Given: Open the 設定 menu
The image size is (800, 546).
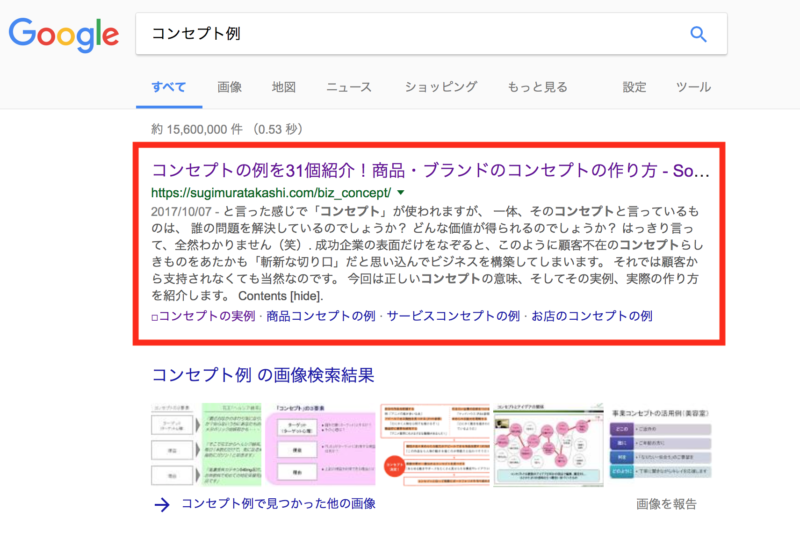Looking at the screenshot, I should [x=634, y=87].
